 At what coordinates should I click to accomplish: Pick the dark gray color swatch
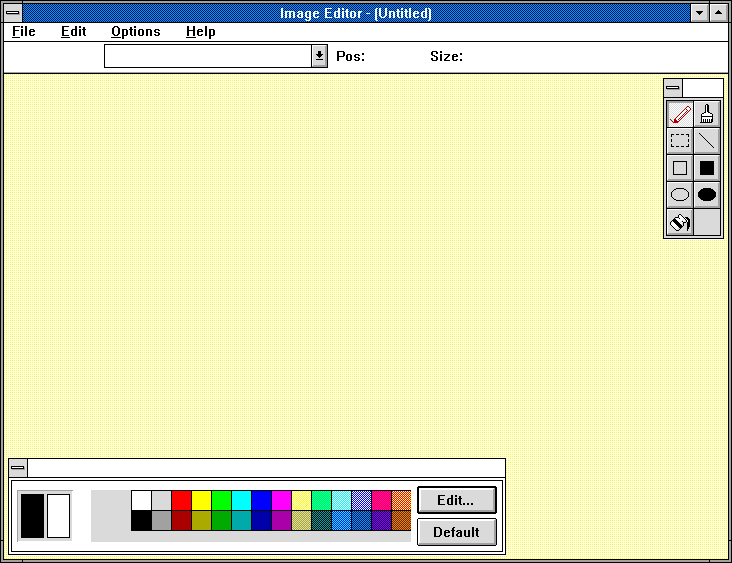[161, 521]
